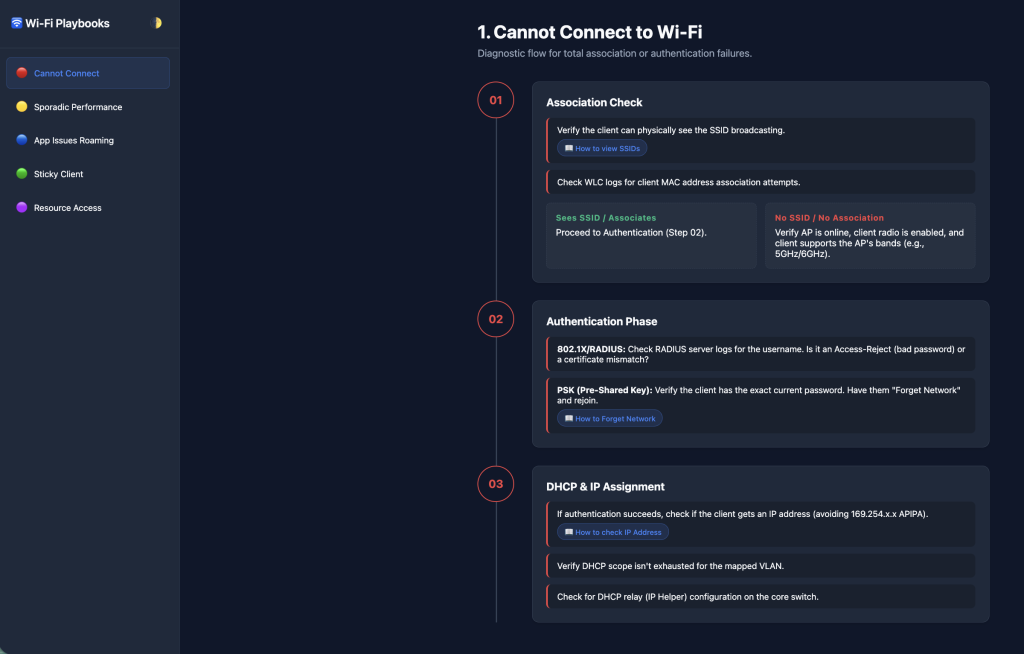Click the green circle Sticky Client icon

[22, 174]
